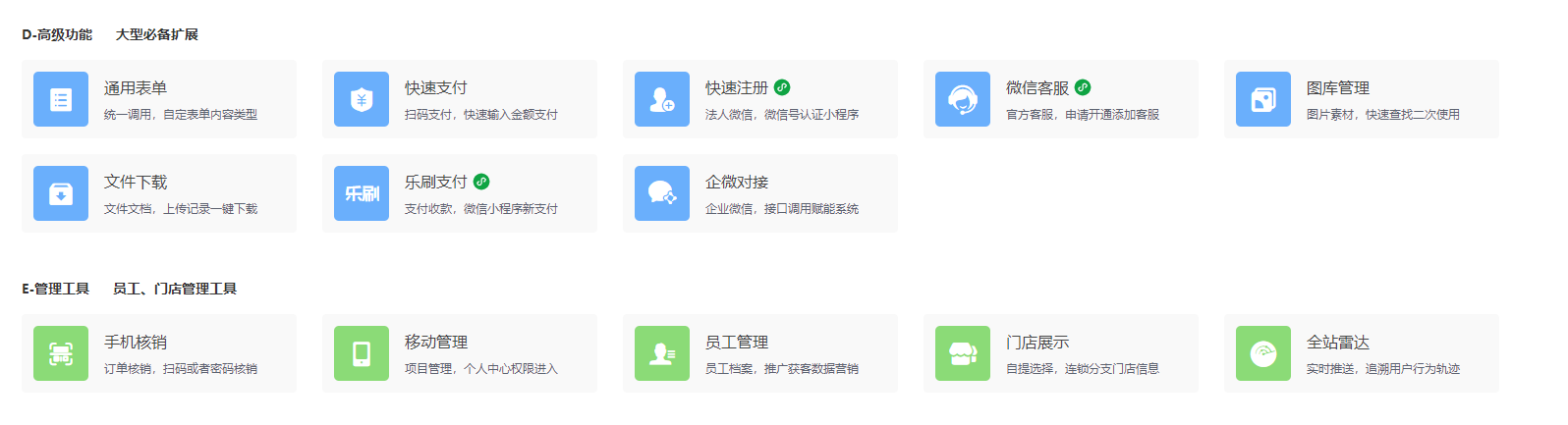
Task: Go to 移动管理 title
Action: tap(436, 342)
